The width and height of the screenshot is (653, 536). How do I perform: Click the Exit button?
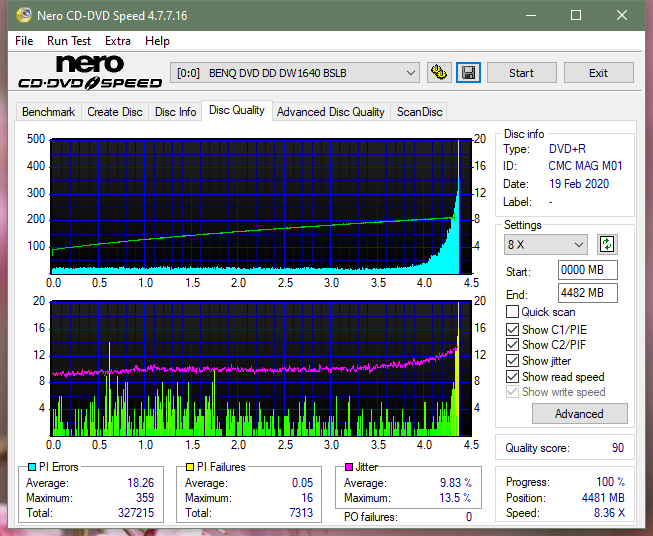pos(598,73)
